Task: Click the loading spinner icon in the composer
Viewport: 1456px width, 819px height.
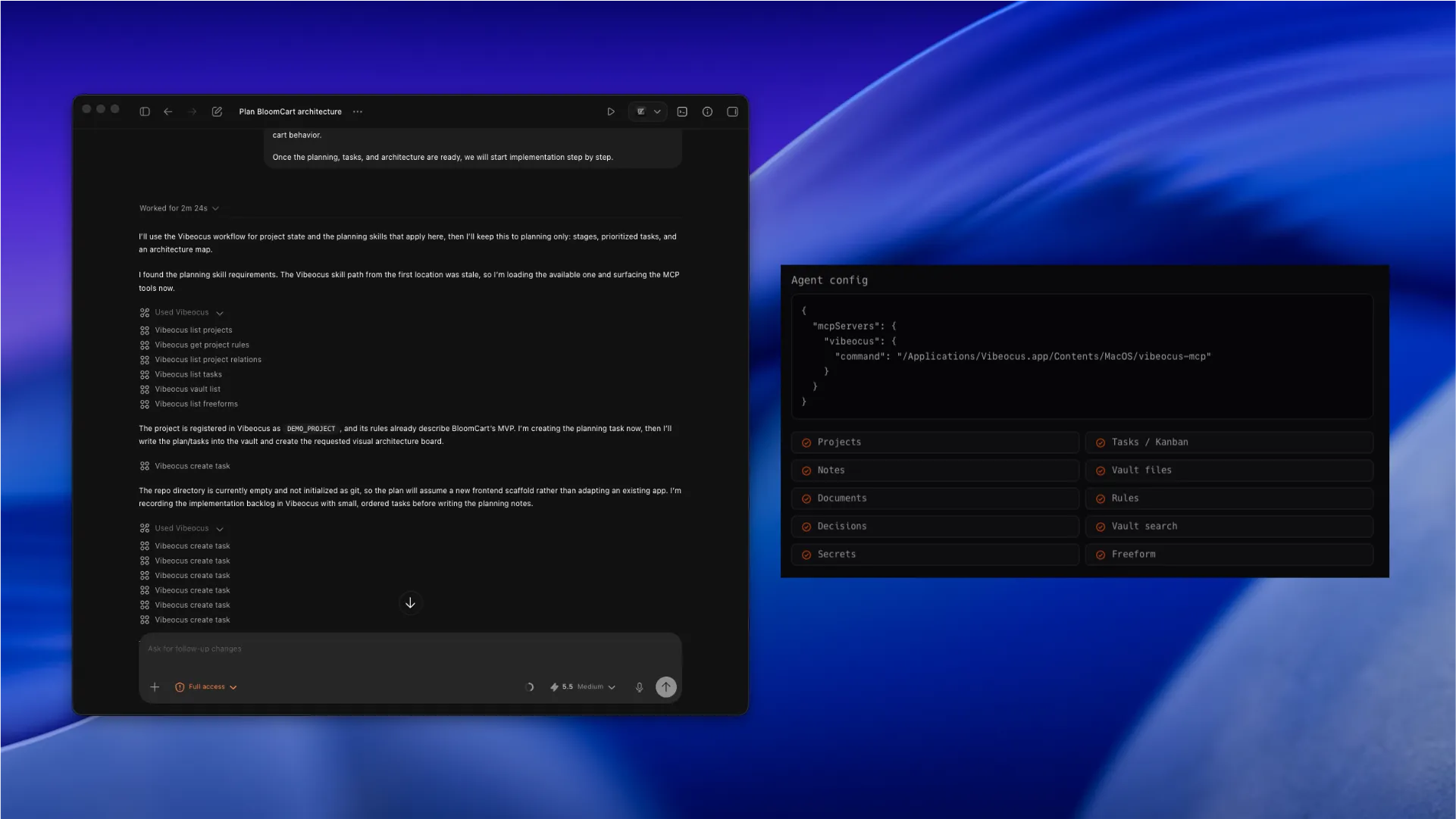Action: tap(530, 687)
